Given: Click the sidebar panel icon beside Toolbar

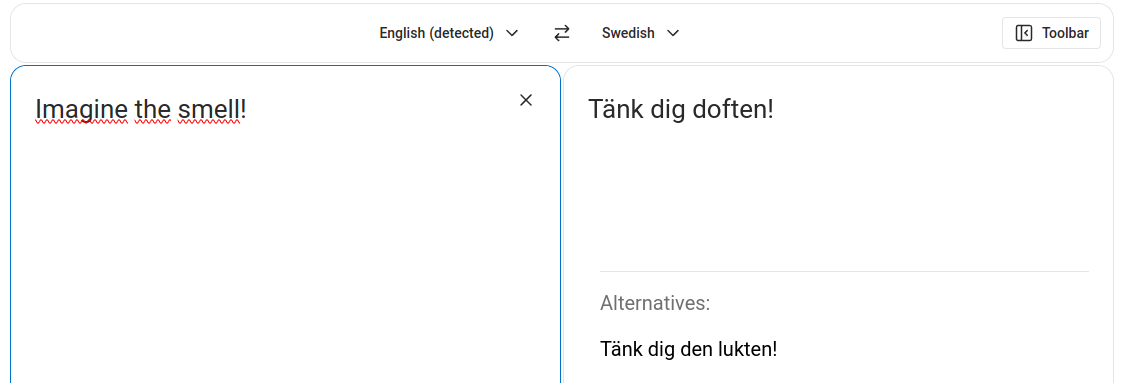Looking at the screenshot, I should 1023,33.
